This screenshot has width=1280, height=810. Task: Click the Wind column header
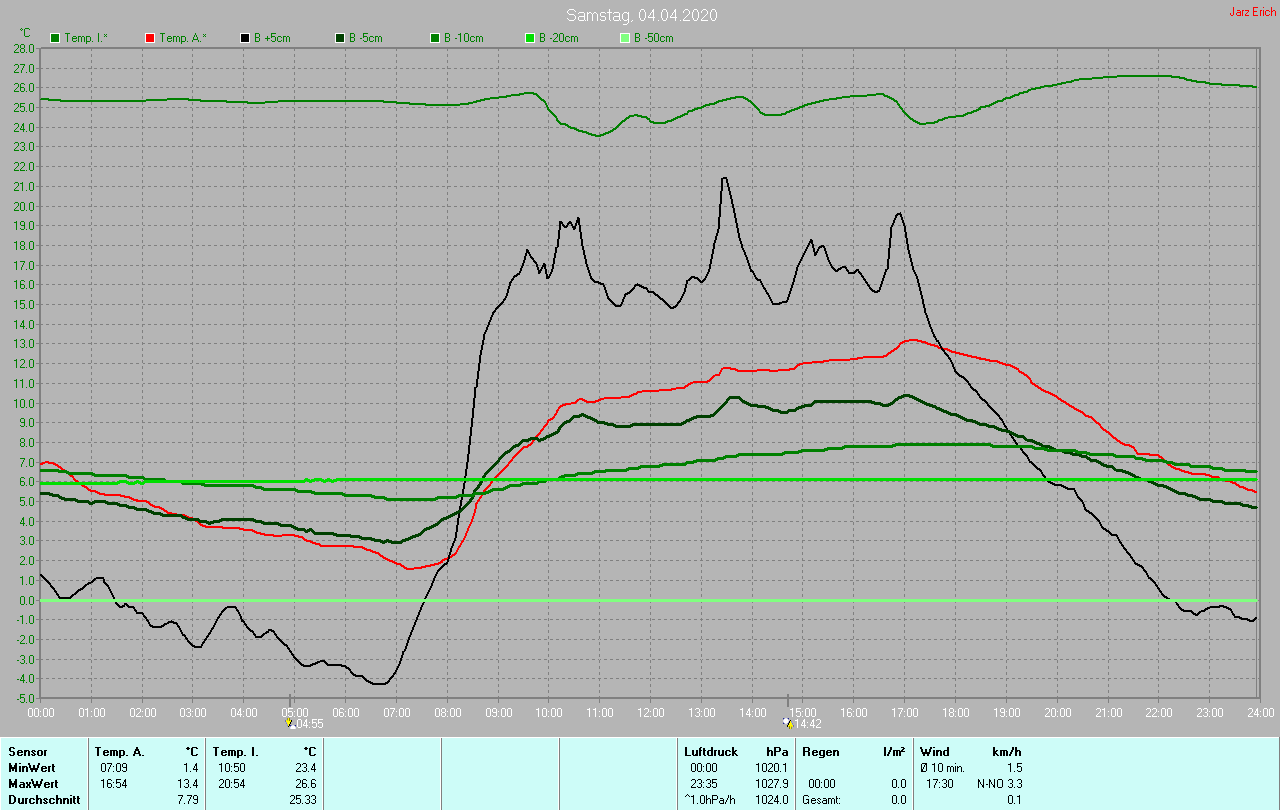[x=935, y=751]
